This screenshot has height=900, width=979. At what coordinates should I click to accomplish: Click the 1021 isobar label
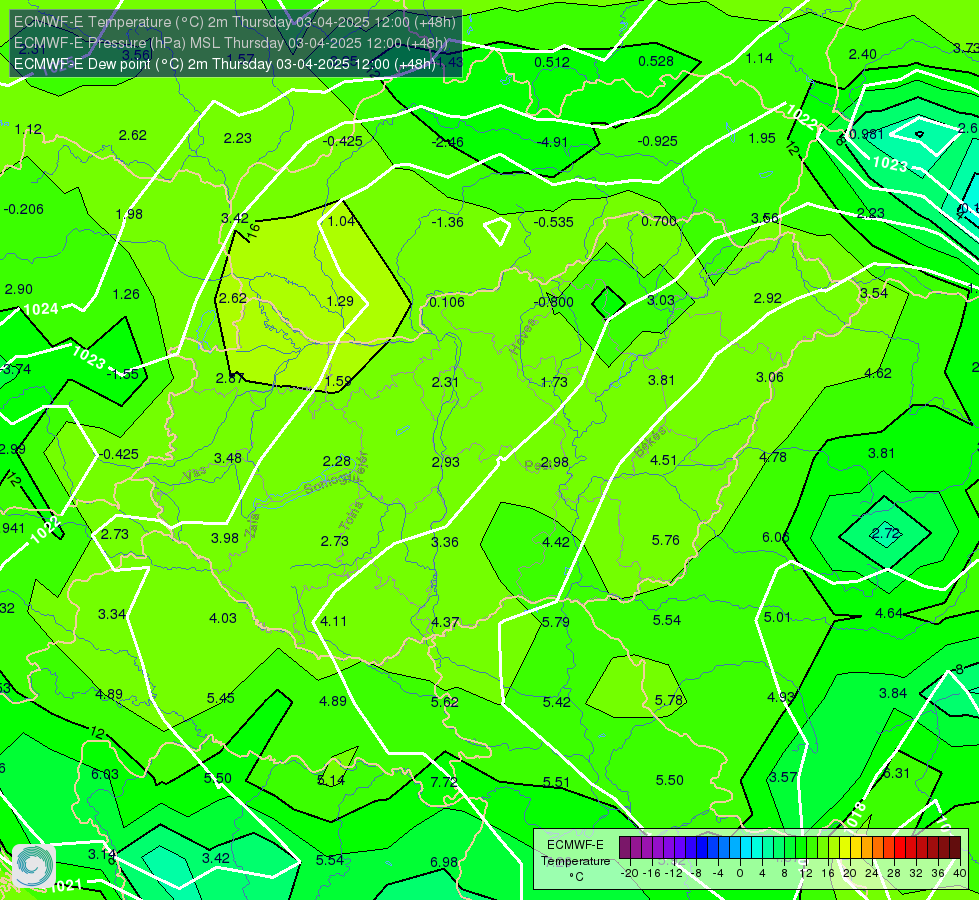tap(66, 885)
